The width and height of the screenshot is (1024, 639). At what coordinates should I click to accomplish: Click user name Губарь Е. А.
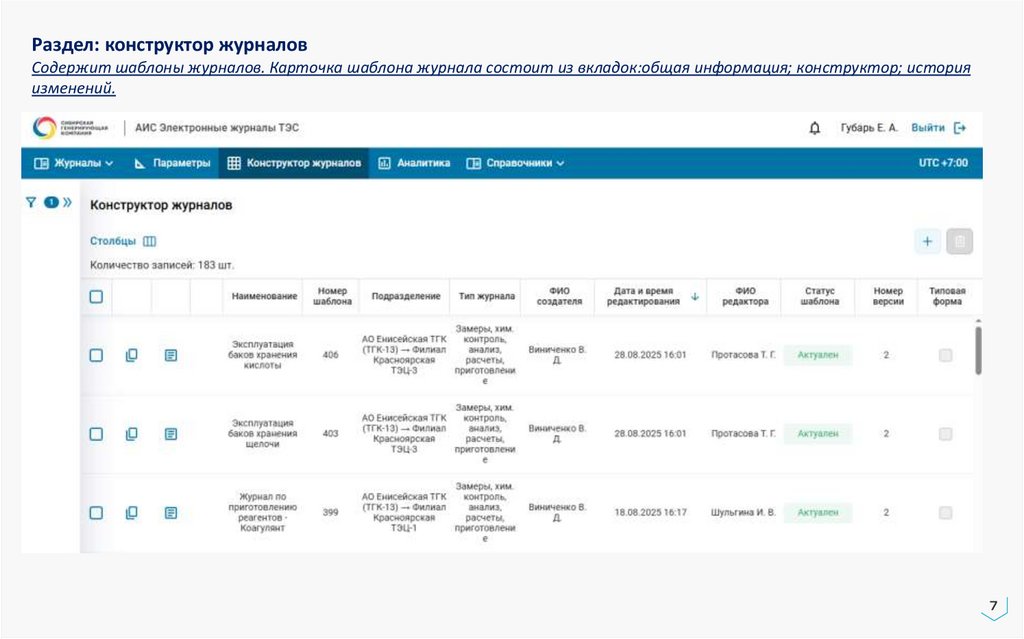tap(869, 128)
